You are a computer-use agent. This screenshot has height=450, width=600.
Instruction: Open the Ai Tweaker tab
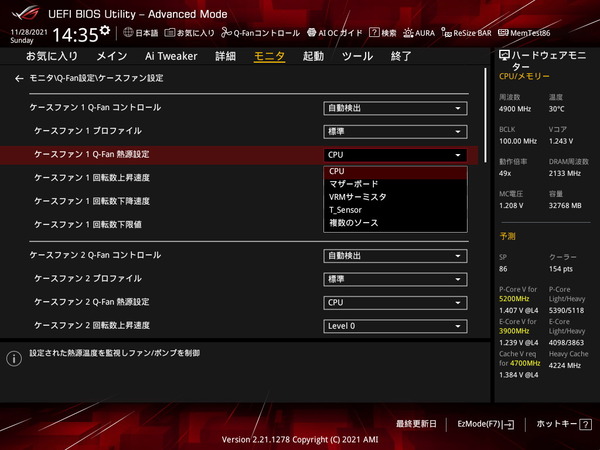click(171, 56)
